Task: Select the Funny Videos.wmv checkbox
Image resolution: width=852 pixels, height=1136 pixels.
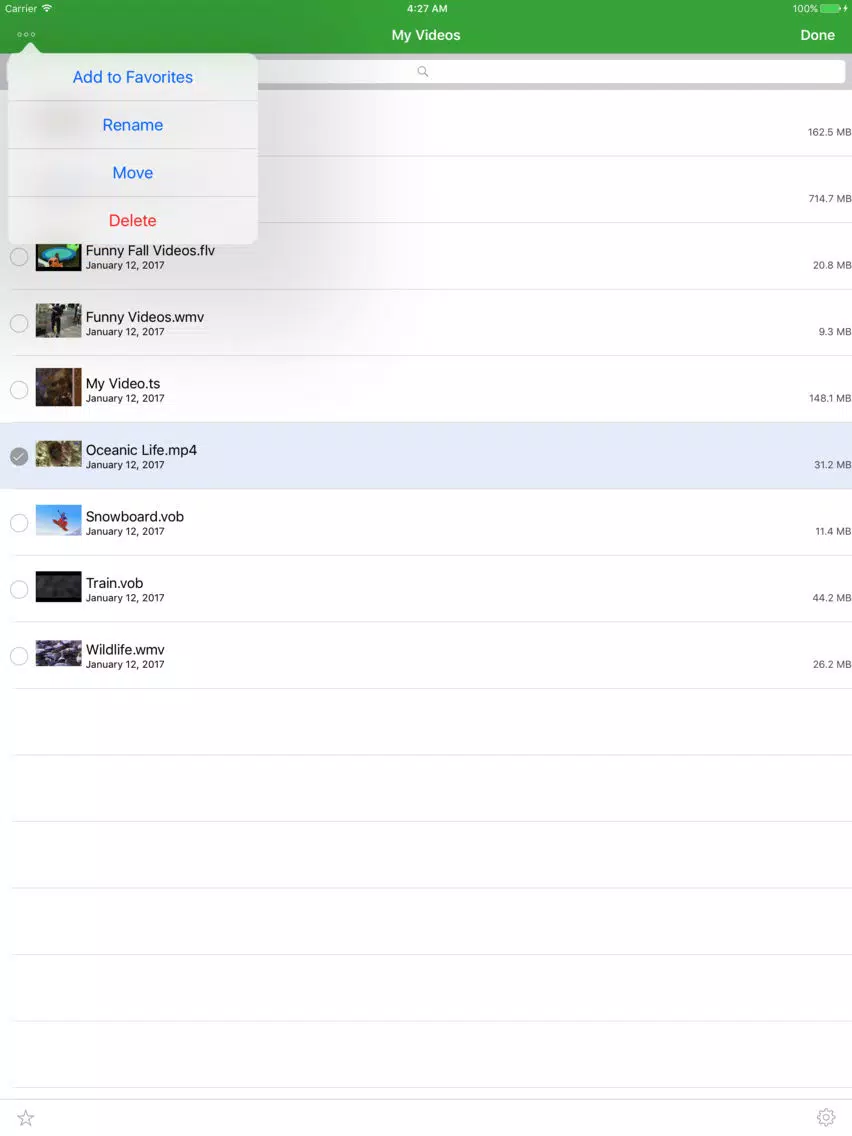Action: (x=19, y=323)
